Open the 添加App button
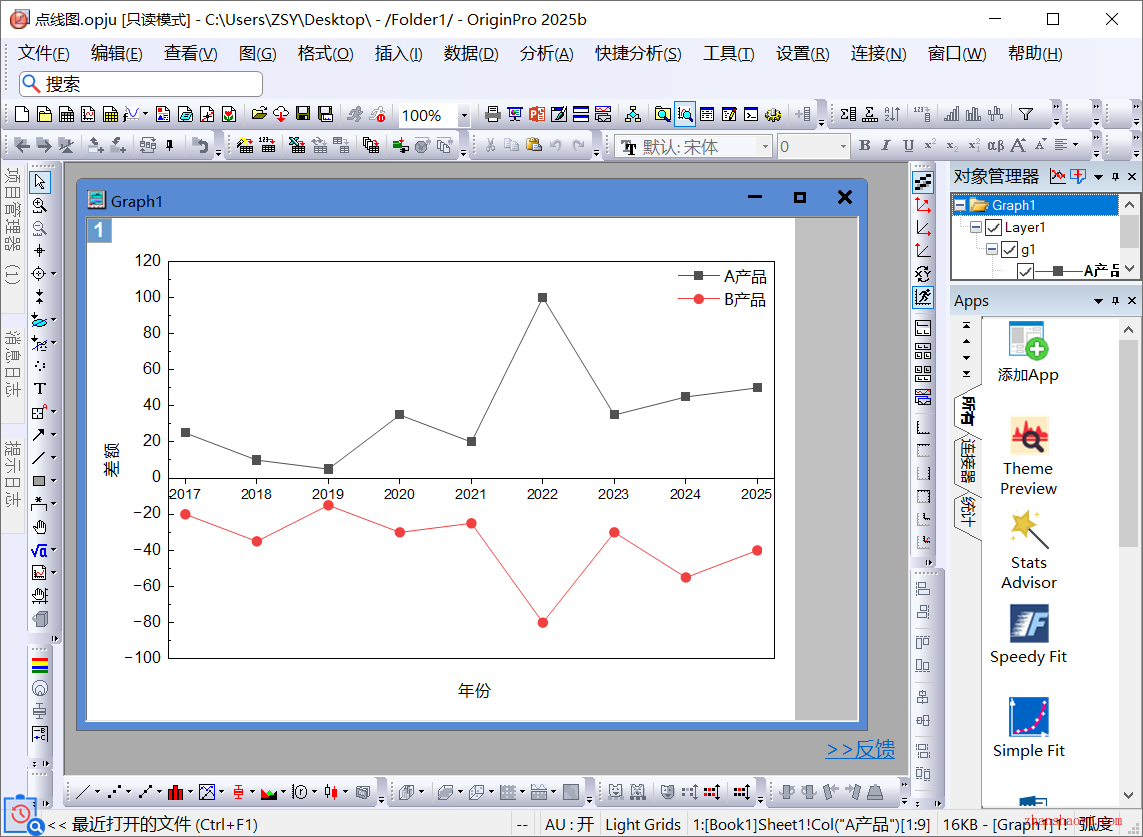This screenshot has width=1143, height=837. point(1027,352)
